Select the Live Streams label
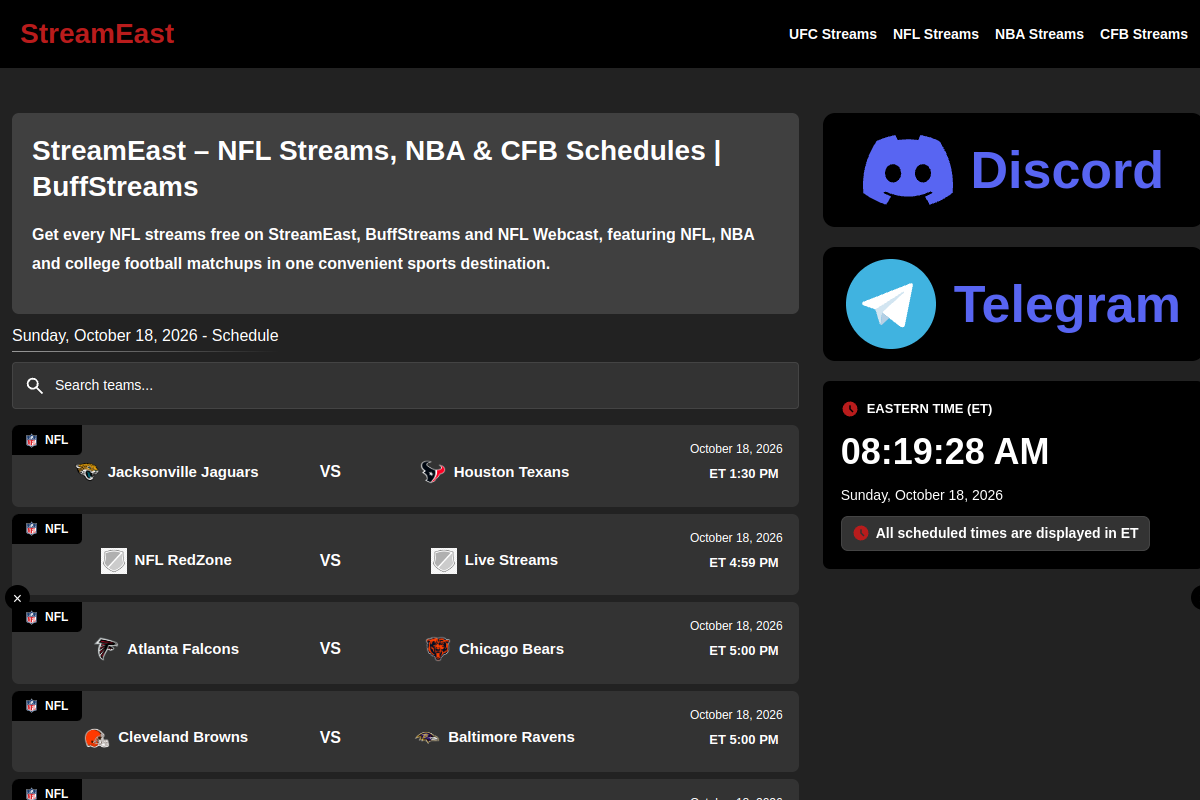This screenshot has height=800, width=1200. click(x=511, y=560)
